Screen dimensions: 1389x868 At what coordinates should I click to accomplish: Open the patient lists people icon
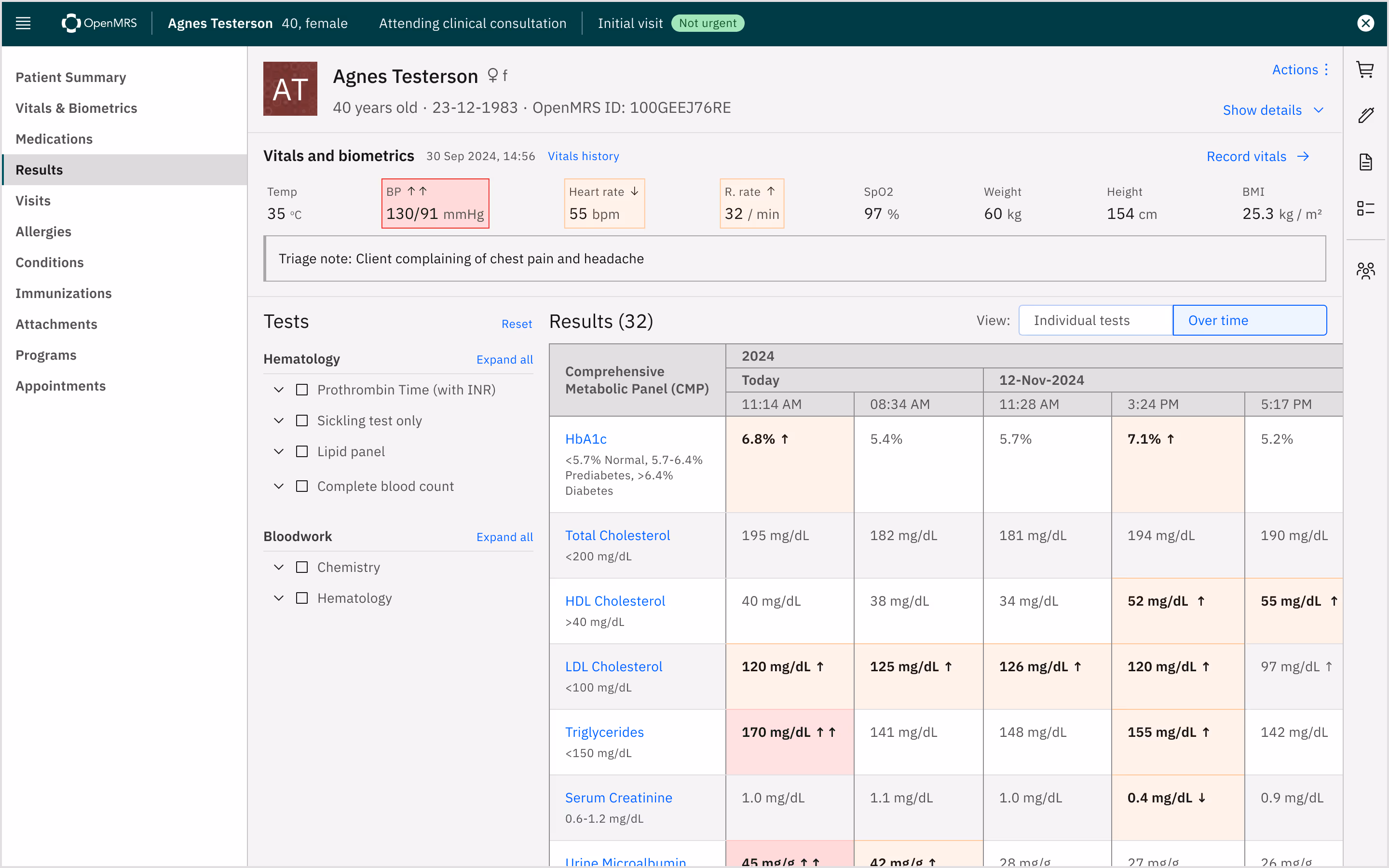point(1366,270)
